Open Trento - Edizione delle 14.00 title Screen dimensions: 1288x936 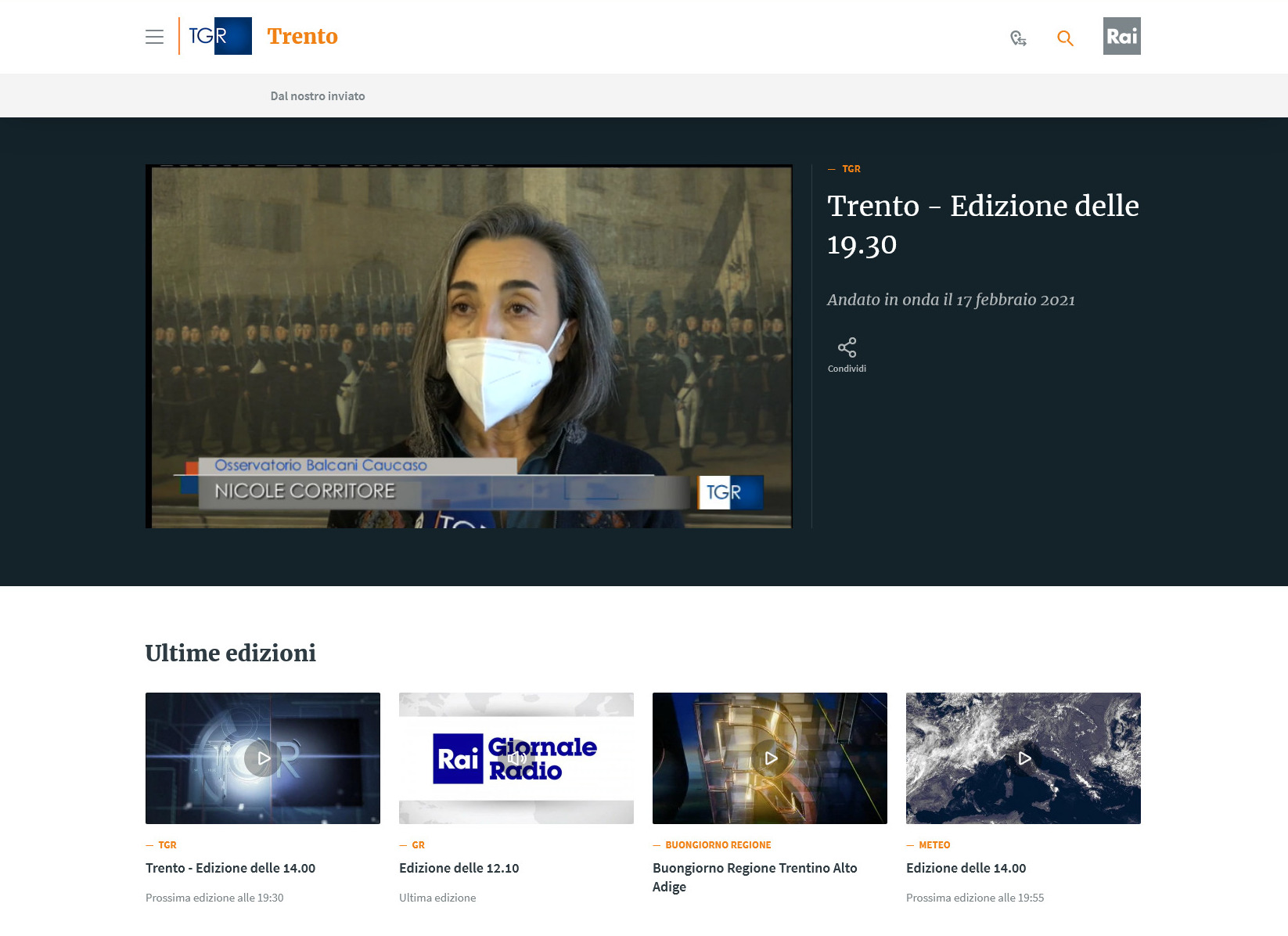tap(230, 868)
